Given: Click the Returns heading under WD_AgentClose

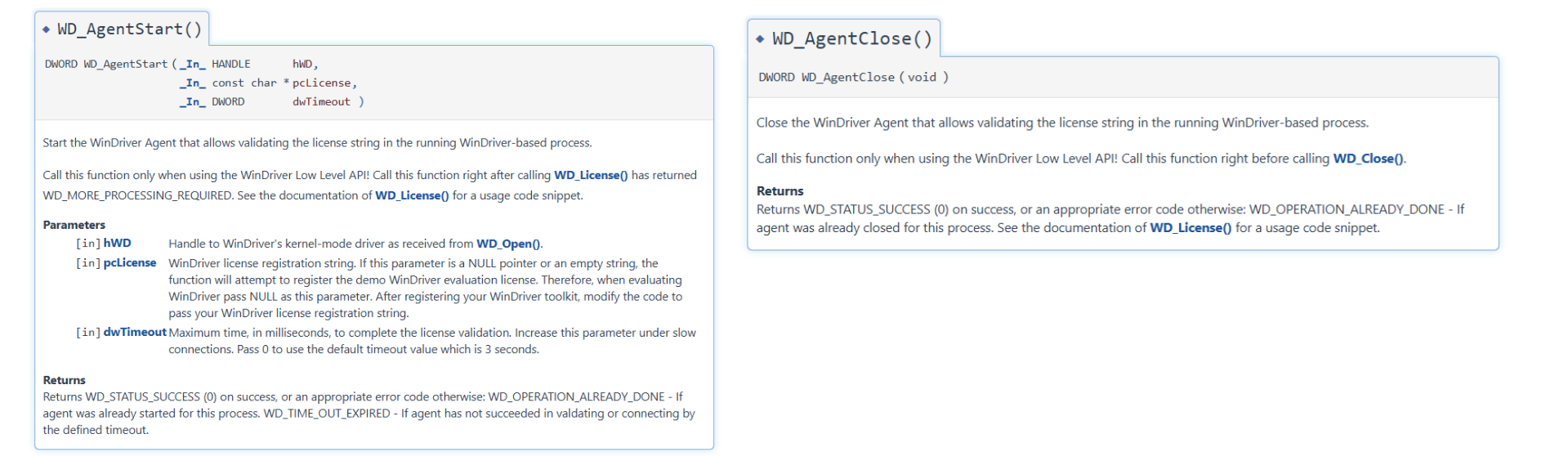Looking at the screenshot, I should [x=780, y=191].
